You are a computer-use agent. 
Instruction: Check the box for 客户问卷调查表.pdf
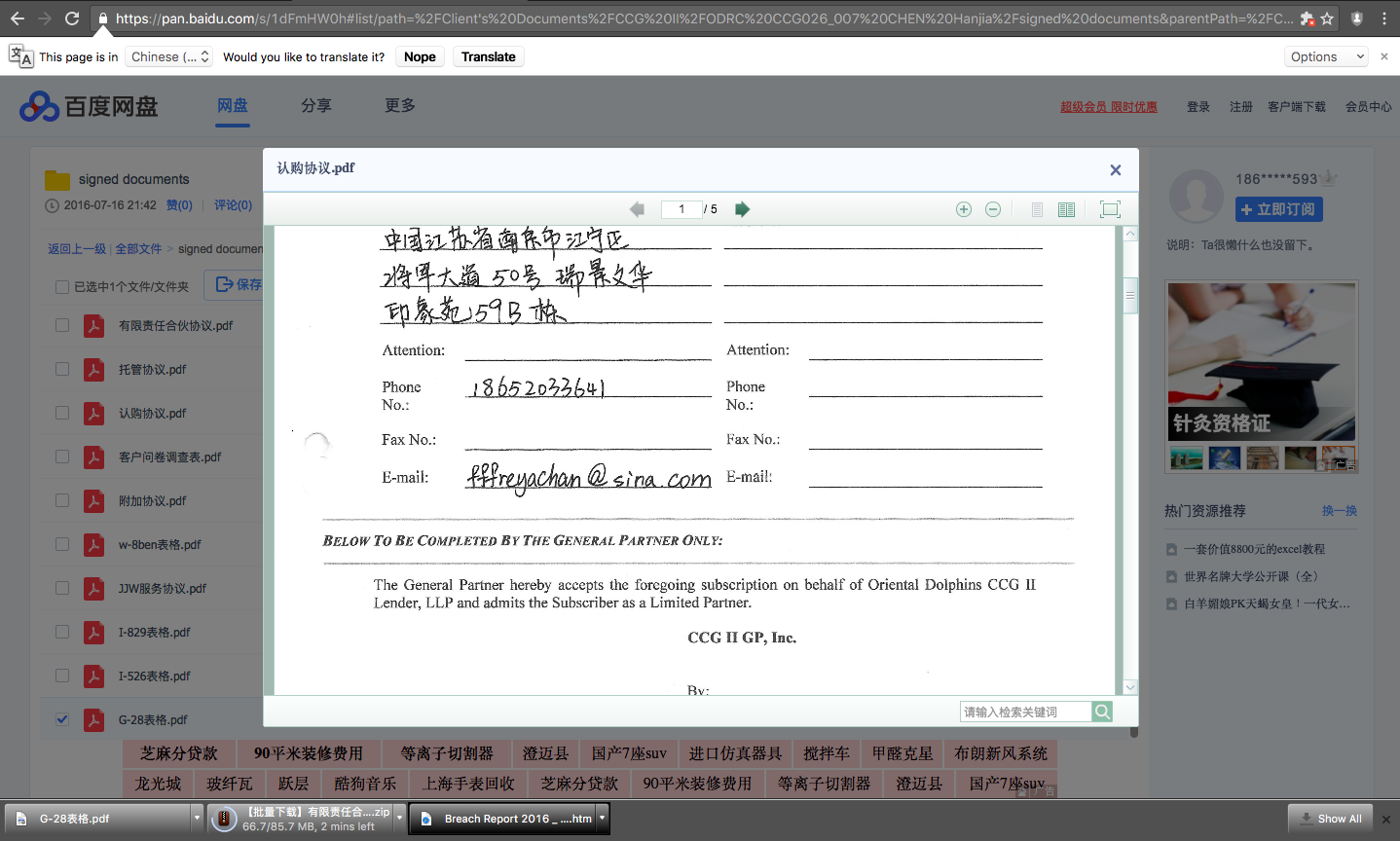tap(62, 457)
